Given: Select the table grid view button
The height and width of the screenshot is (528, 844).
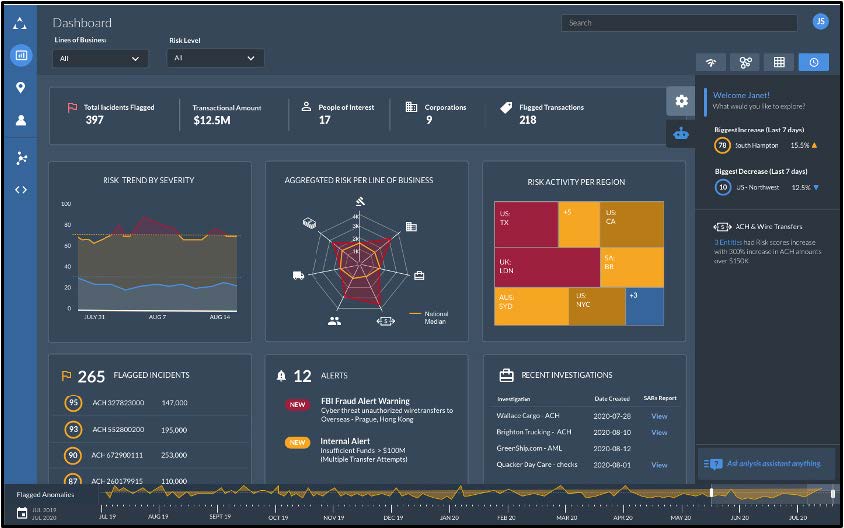Looking at the screenshot, I should pyautogui.click(x=779, y=62).
